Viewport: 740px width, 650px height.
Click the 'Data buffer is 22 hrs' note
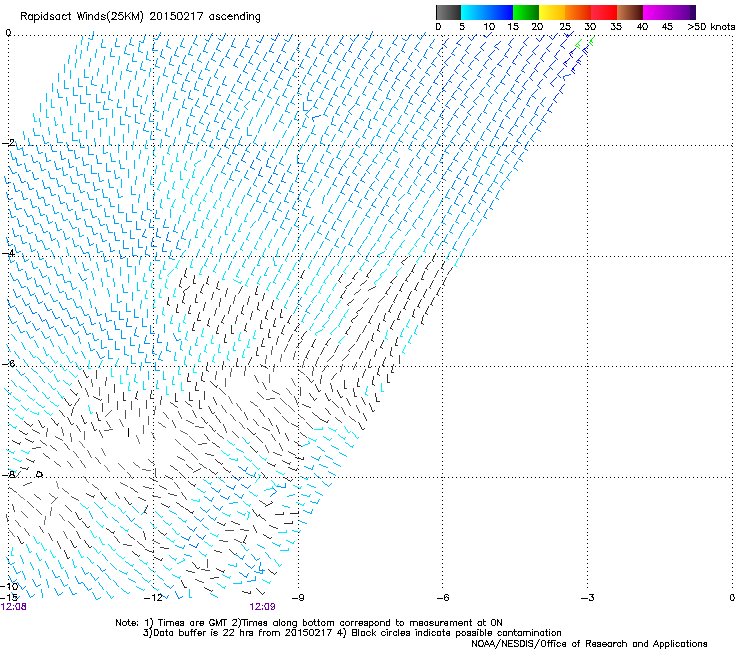click(x=352, y=633)
